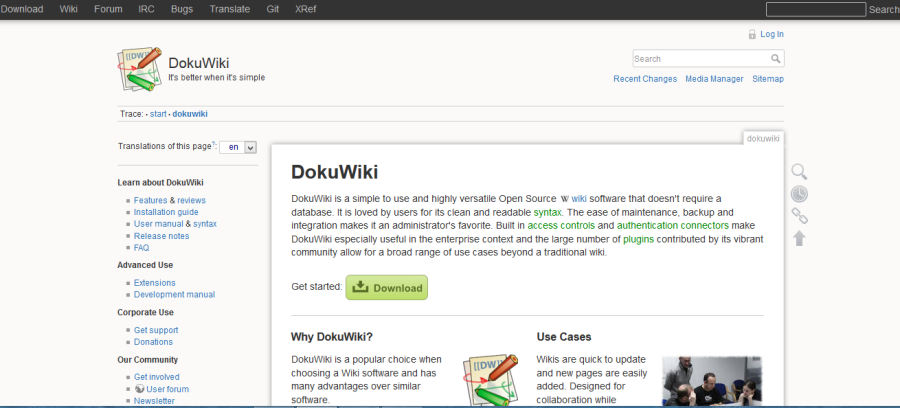The width and height of the screenshot is (900, 408).
Task: Open the User forum link
Action: [x=168, y=389]
